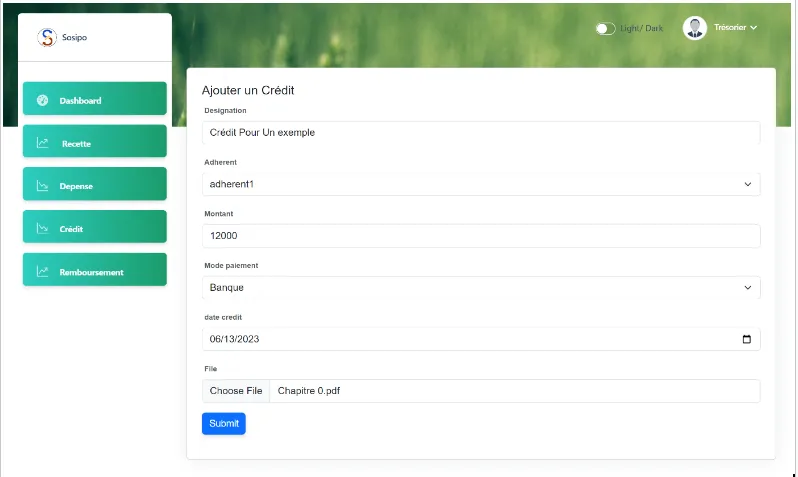Toggle the Light/Dark switch
This screenshot has height=477, width=798.
pyautogui.click(x=606, y=29)
